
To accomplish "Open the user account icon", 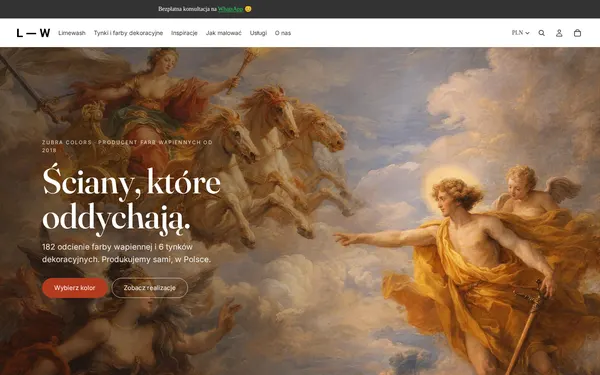I will (x=559, y=33).
